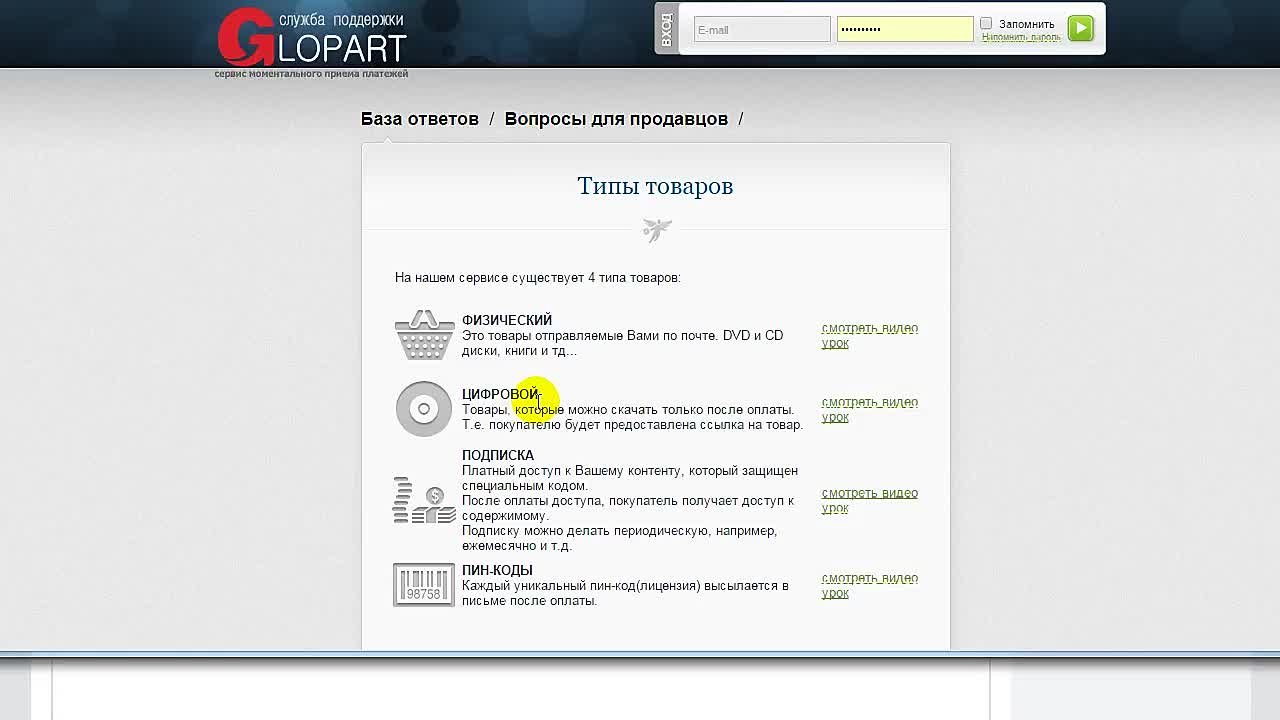Focus the E-mail input field
Viewport: 1280px width, 720px height.
(x=762, y=29)
